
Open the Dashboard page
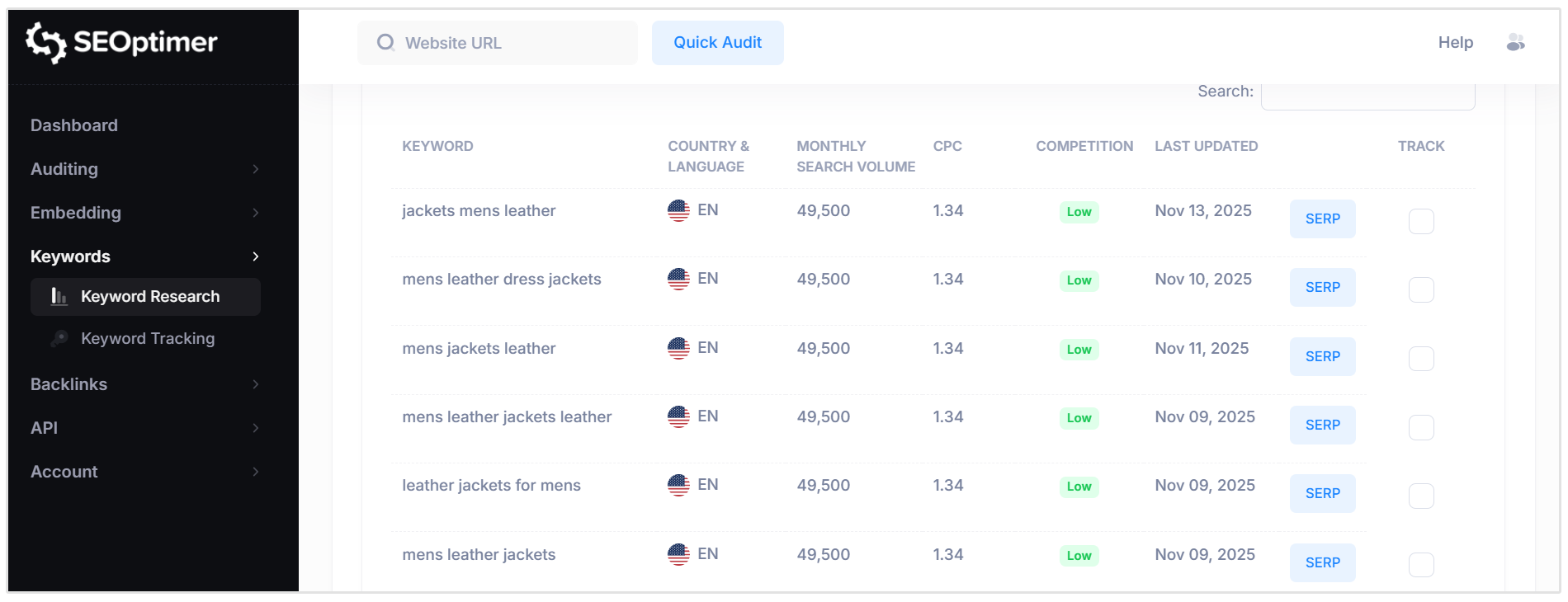(x=73, y=125)
